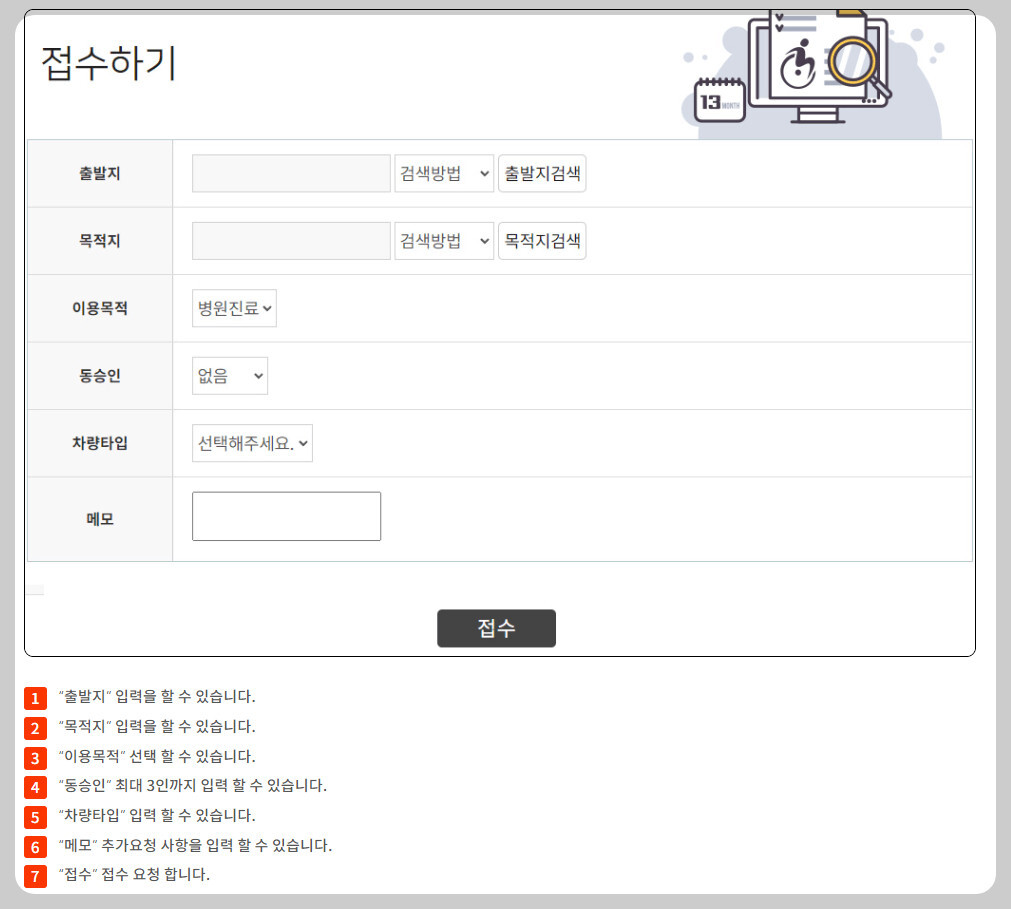The image size is (1011, 909).
Task: Click inside the 목적지 input field
Action: tap(290, 240)
